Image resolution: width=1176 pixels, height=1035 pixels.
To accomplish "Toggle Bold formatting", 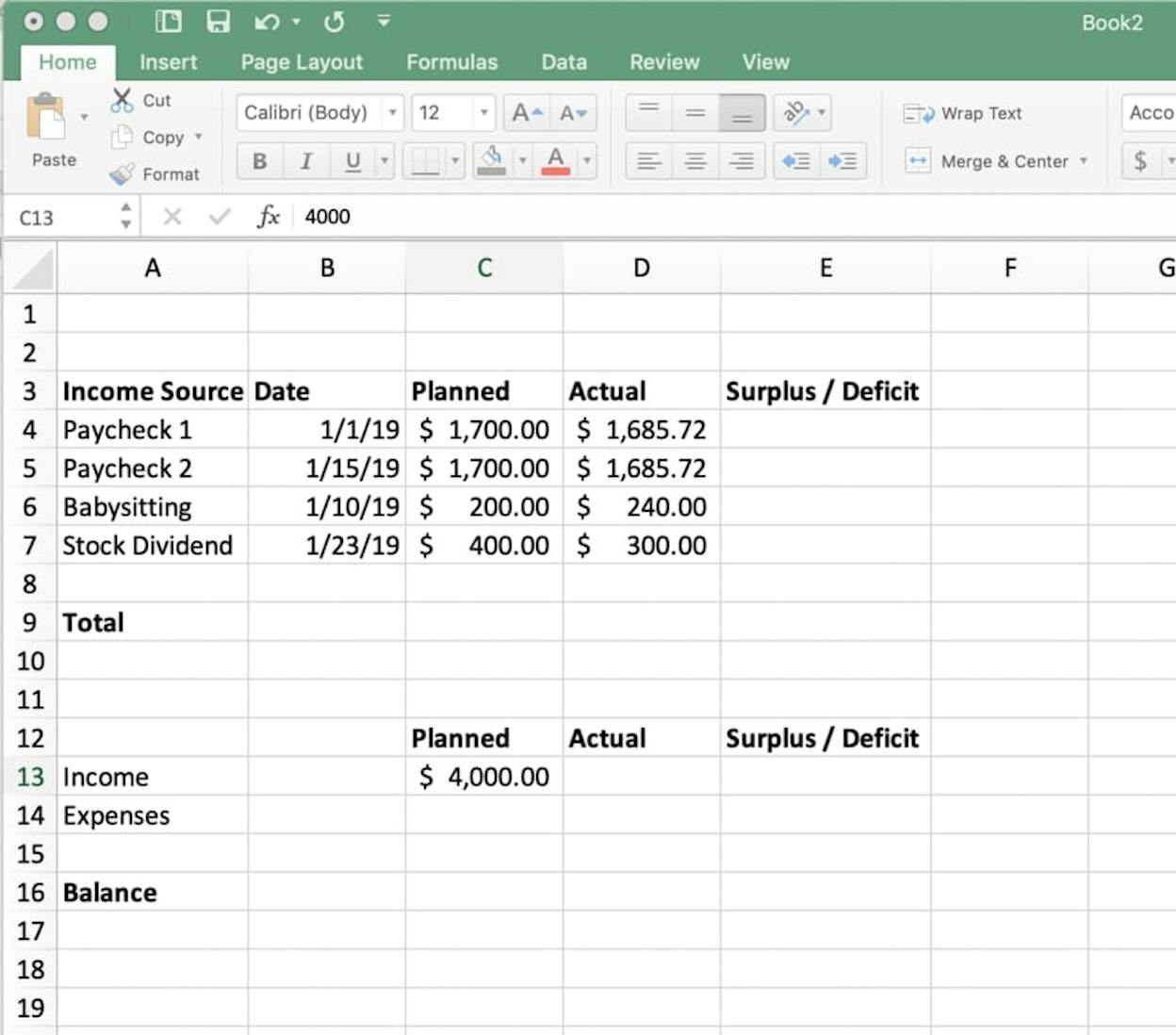I will pyautogui.click(x=259, y=161).
